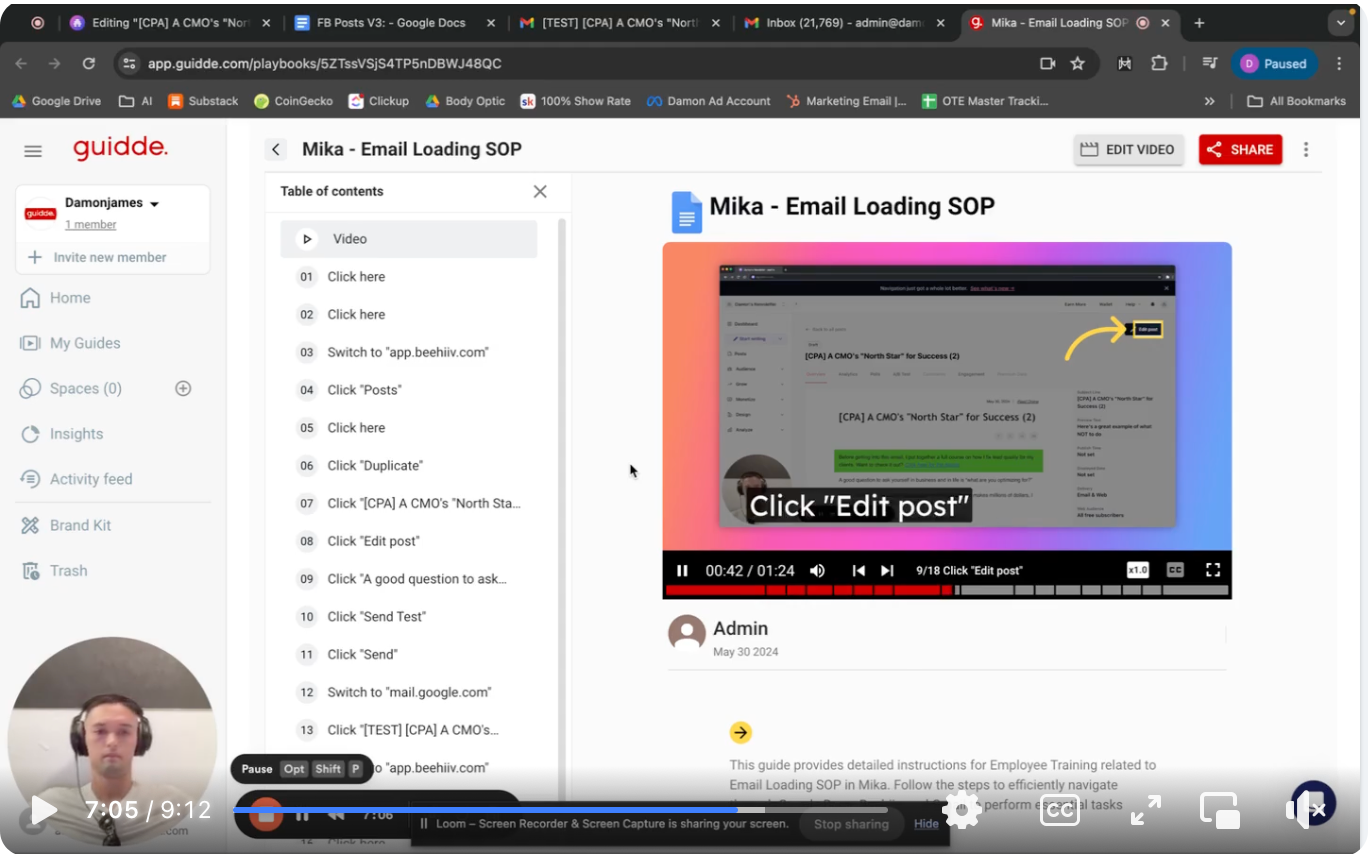Pause the guidde video player
This screenshot has height=856, width=1368.
[x=682, y=570]
